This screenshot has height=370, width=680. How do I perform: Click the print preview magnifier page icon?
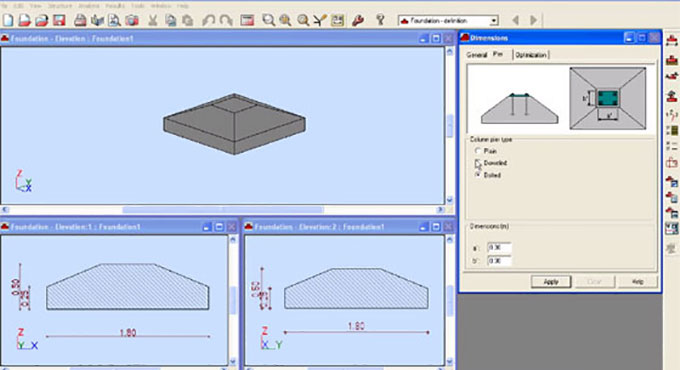click(x=114, y=20)
